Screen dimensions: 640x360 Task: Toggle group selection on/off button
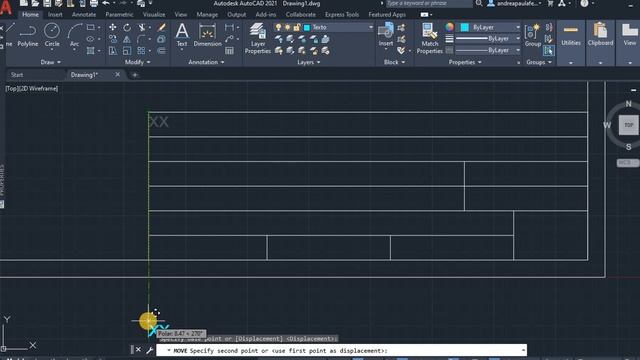click(x=549, y=51)
